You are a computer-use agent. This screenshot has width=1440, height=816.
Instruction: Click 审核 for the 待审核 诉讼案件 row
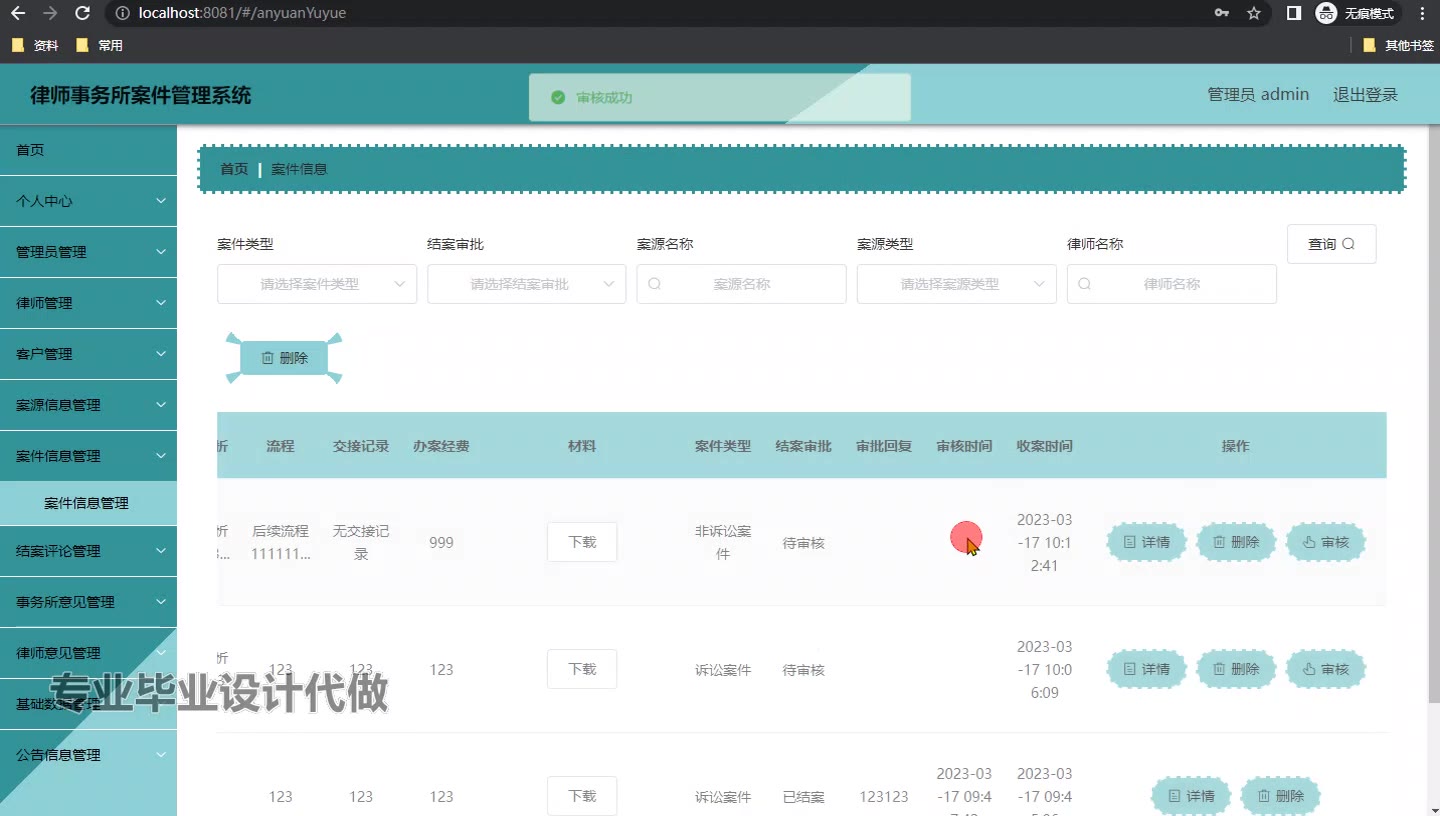(x=1326, y=669)
